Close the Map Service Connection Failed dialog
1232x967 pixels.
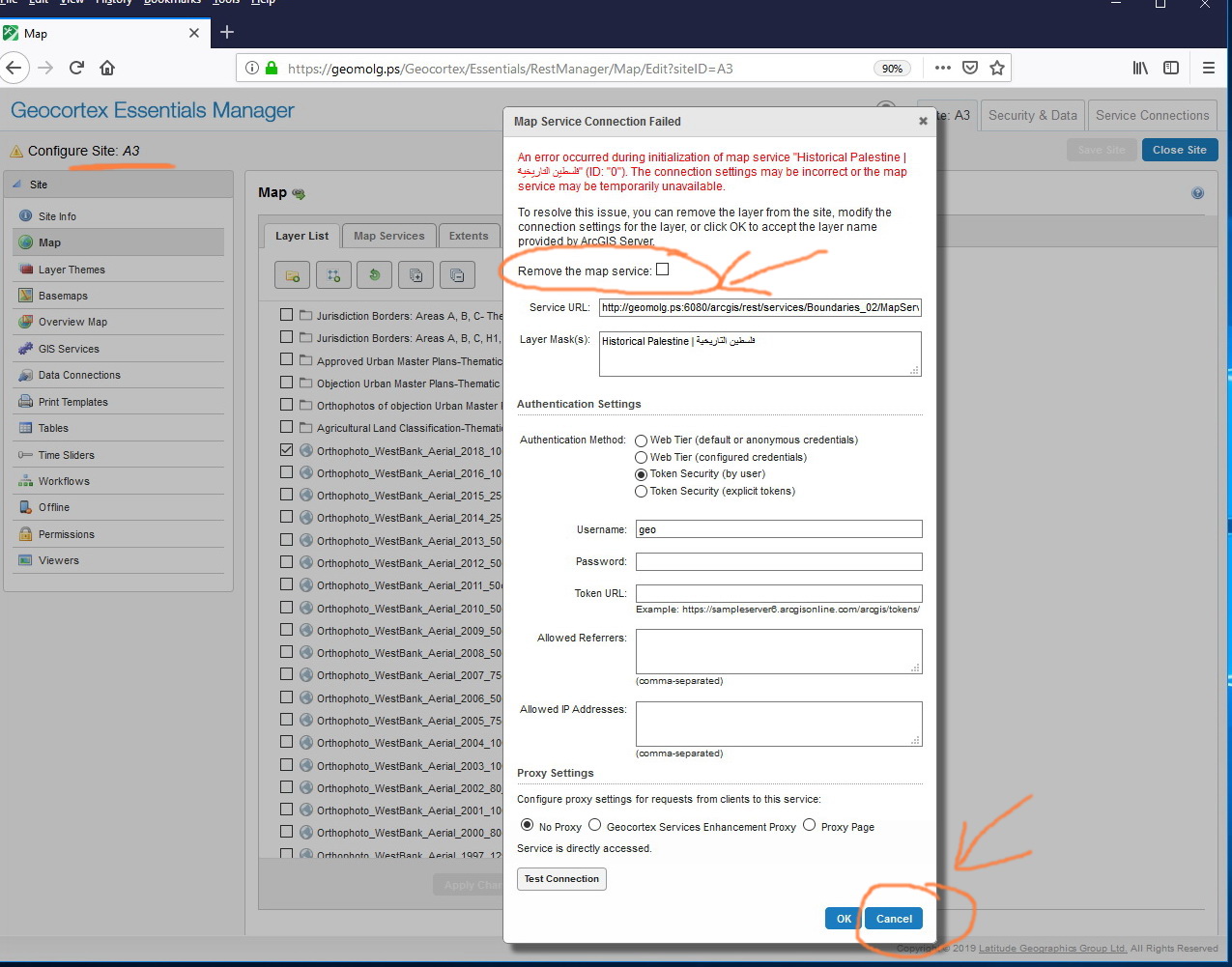(x=923, y=121)
